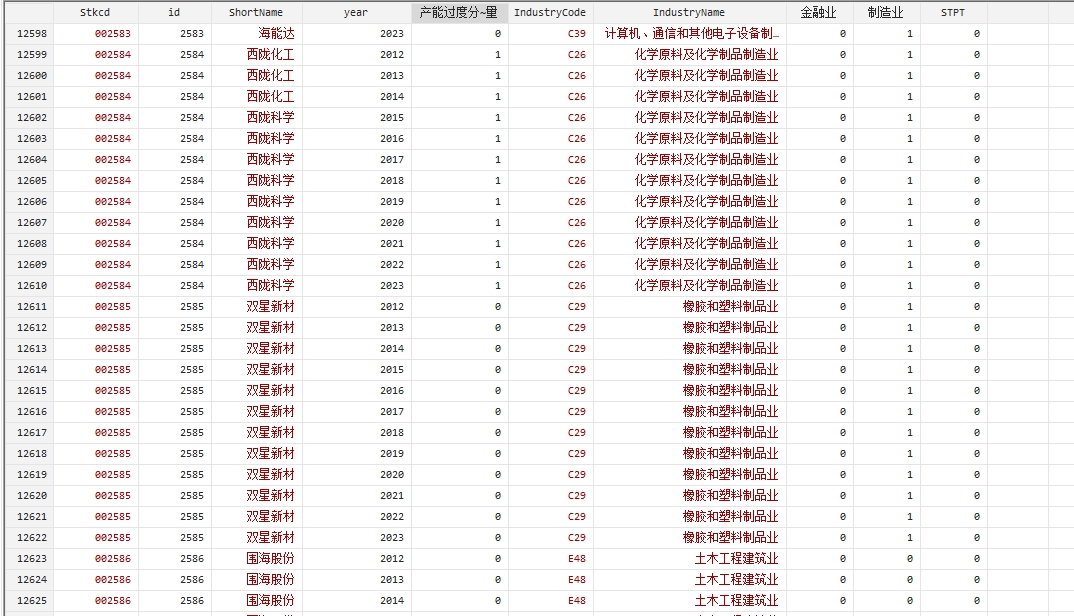
Task: Click 橡胶和塑料制品业 in row 12613
Action: tap(730, 349)
